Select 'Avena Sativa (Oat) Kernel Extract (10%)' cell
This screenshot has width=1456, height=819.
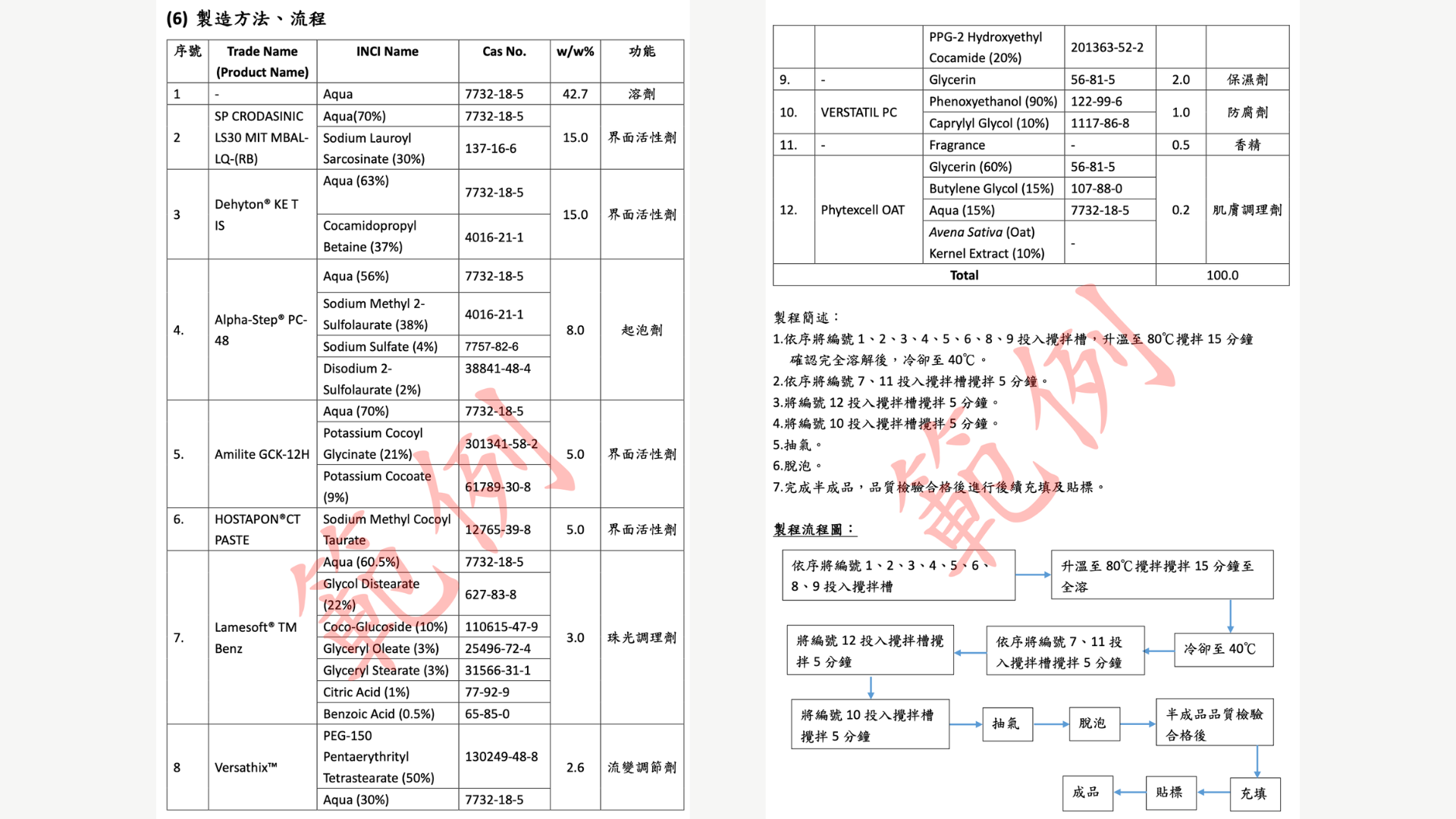coord(993,243)
